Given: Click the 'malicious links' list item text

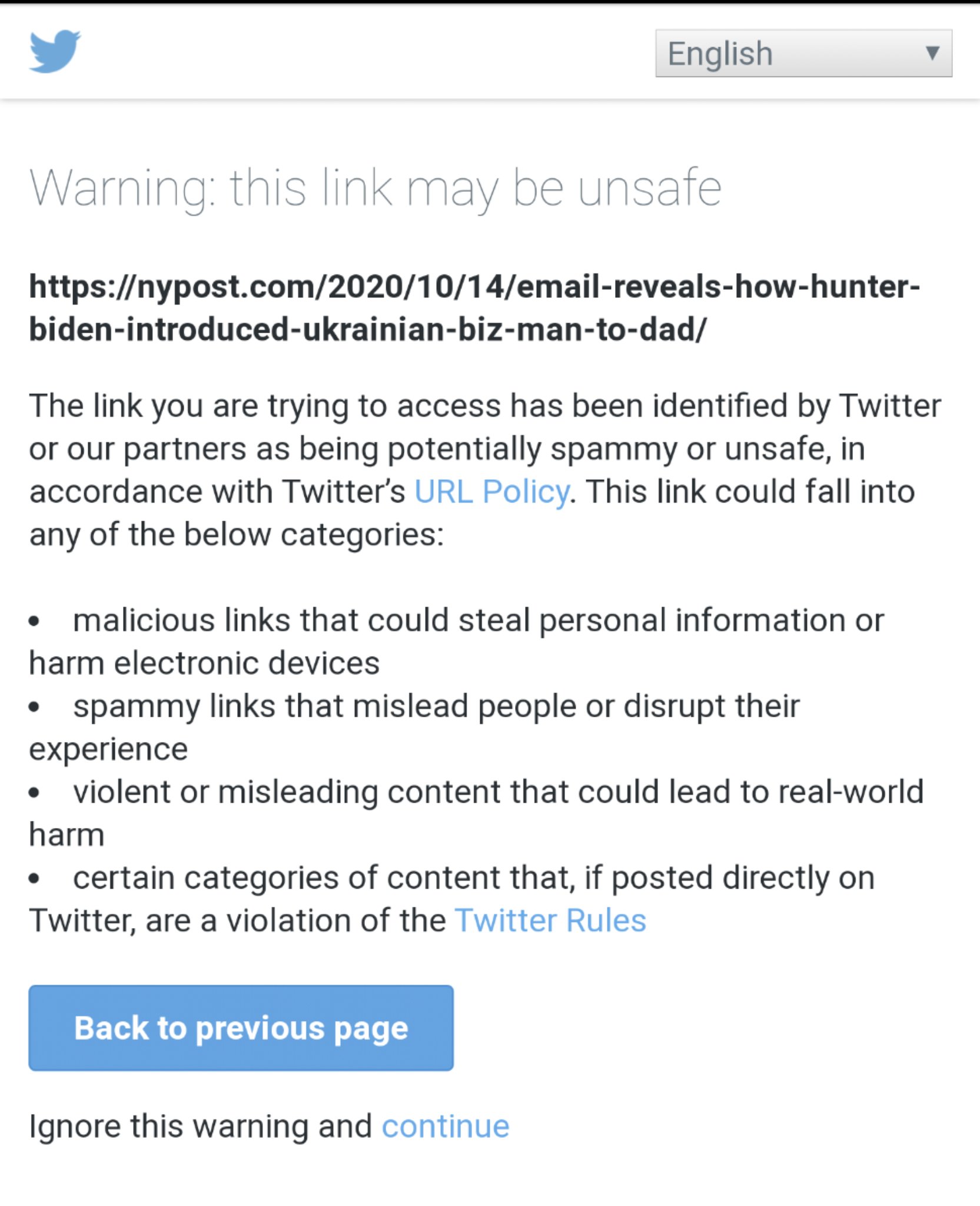Looking at the screenshot, I should click(x=478, y=621).
